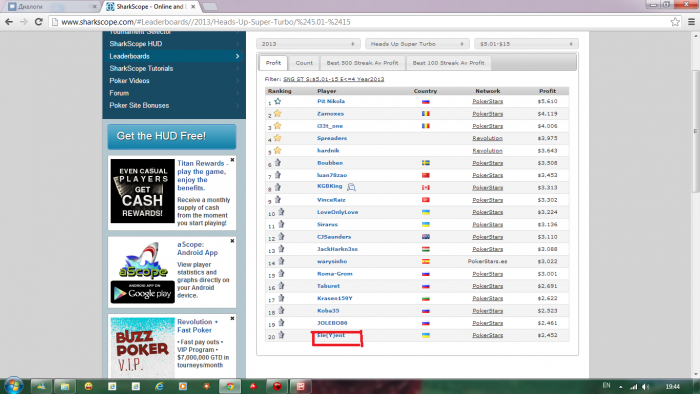Click the Country column header
The image size is (700, 394).
pos(425,91)
